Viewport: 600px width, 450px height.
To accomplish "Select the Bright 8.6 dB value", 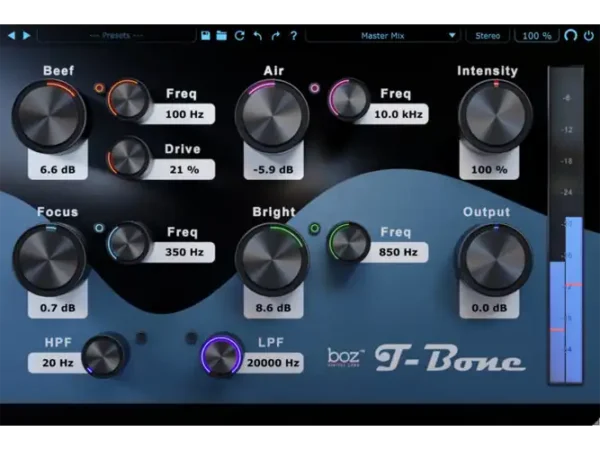I will 273,308.
